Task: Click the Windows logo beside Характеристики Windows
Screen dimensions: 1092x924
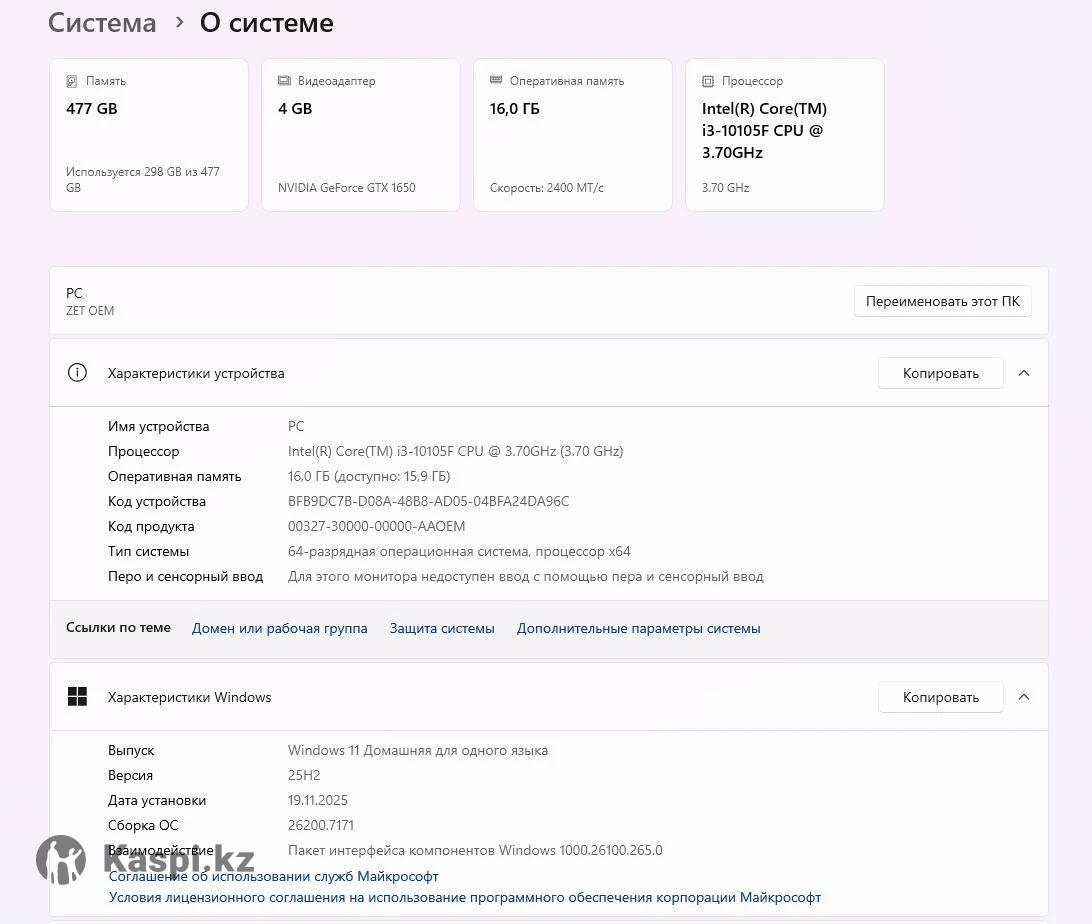Action: [x=77, y=697]
